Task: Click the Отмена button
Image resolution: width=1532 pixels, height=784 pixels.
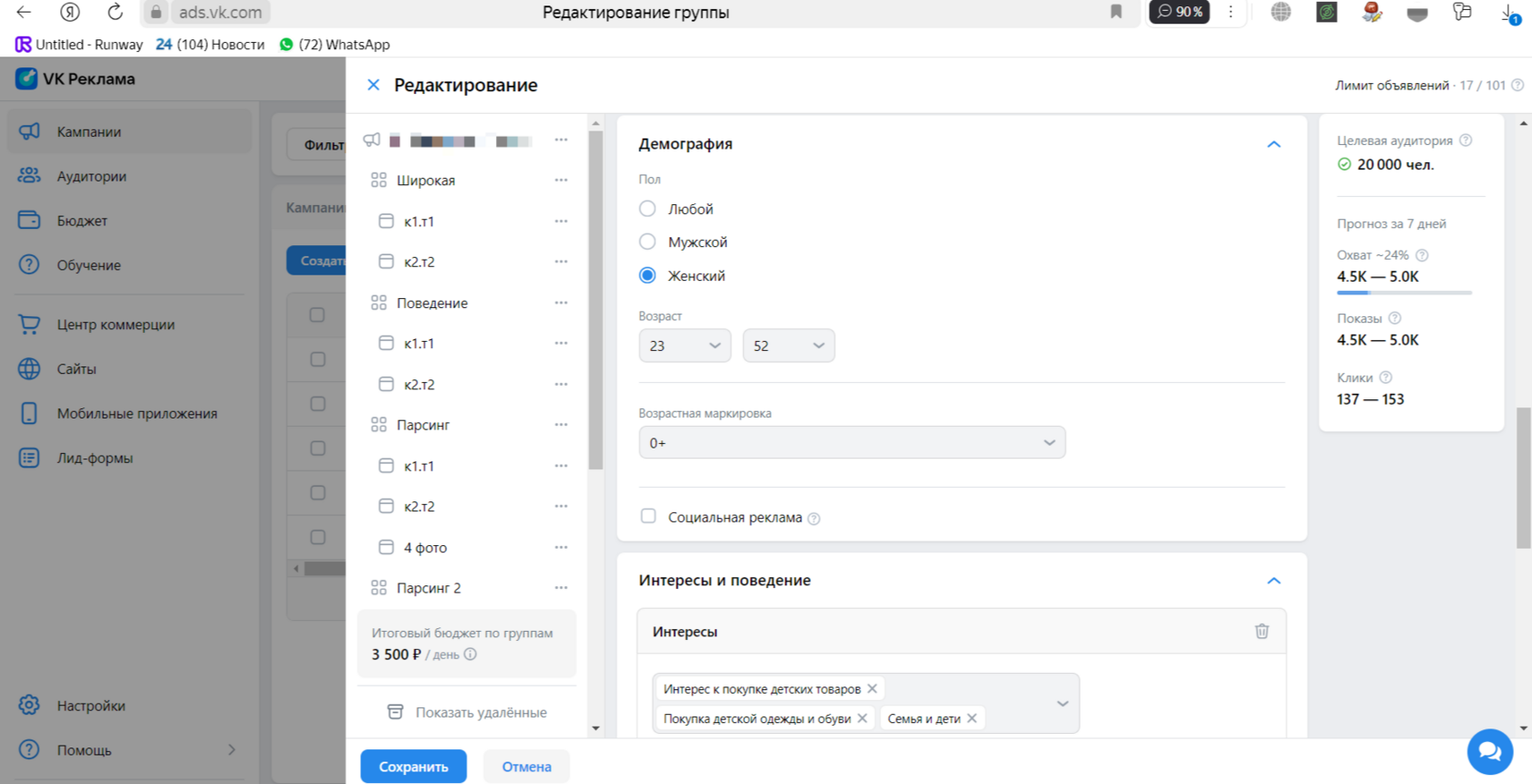Action: (526, 767)
